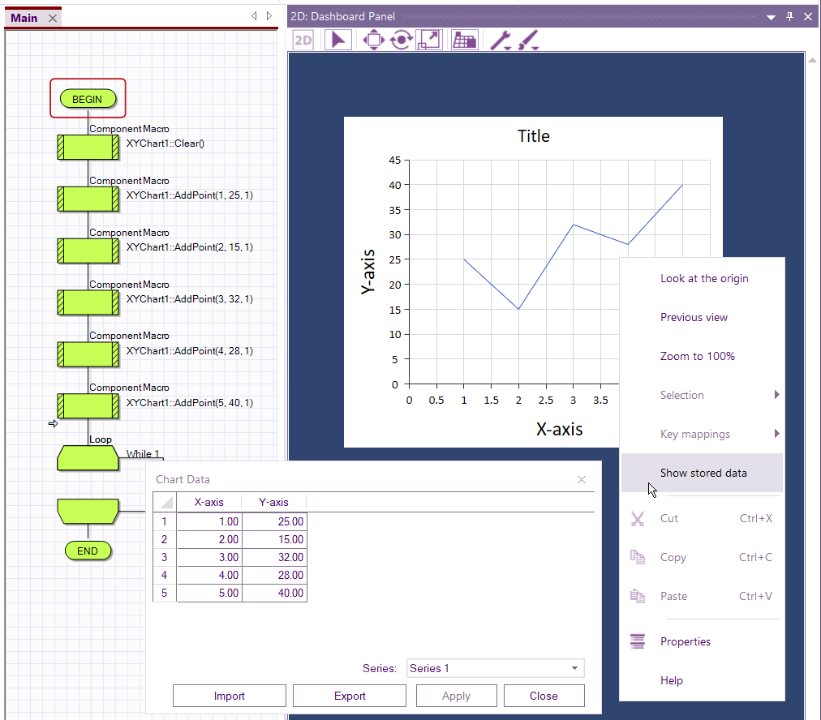Open the Series 1 dropdown
Viewport: 821px width, 720px height.
(x=495, y=668)
